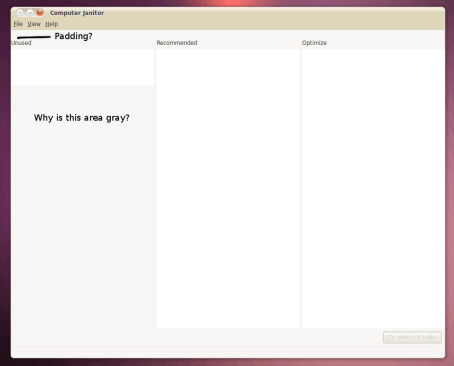This screenshot has width=454, height=366.
Task: Close the Computer Janitor window
Action: [40, 13]
